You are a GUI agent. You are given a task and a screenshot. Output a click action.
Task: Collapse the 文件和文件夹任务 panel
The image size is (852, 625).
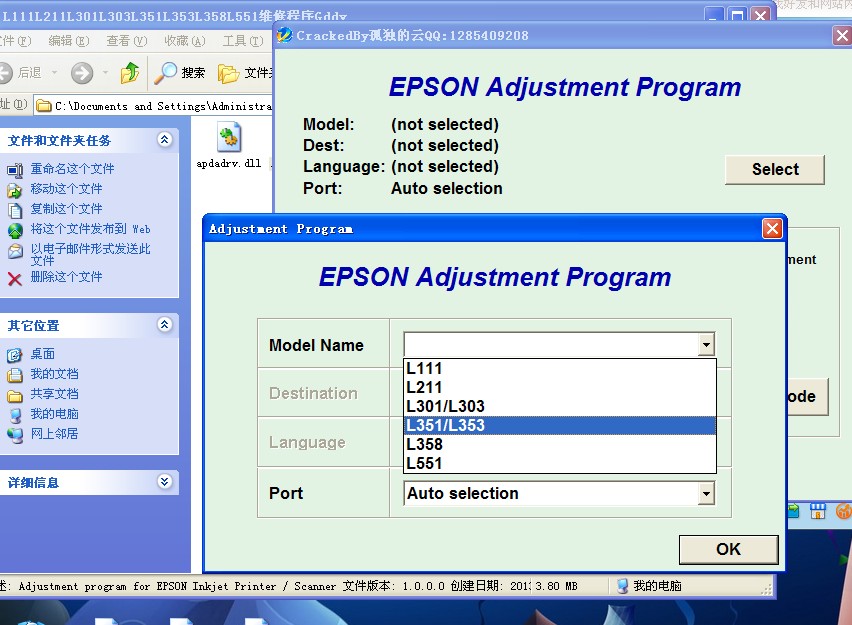click(x=165, y=140)
